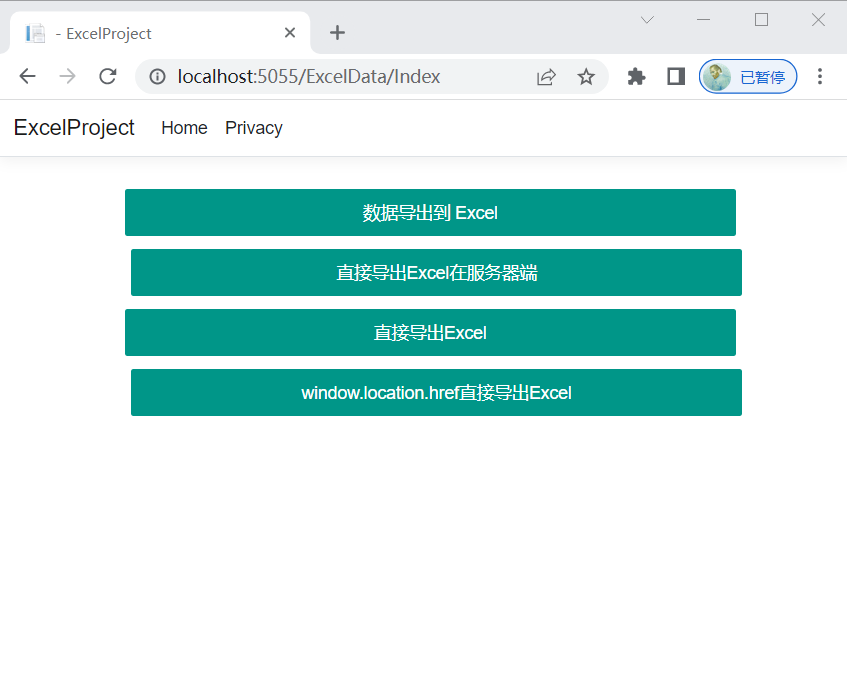Click the 直接导出Excel button
847x687 pixels.
point(430,332)
